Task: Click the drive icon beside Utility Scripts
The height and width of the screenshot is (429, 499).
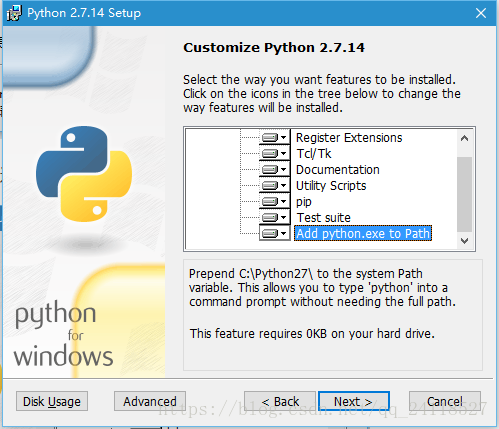Action: coord(275,185)
